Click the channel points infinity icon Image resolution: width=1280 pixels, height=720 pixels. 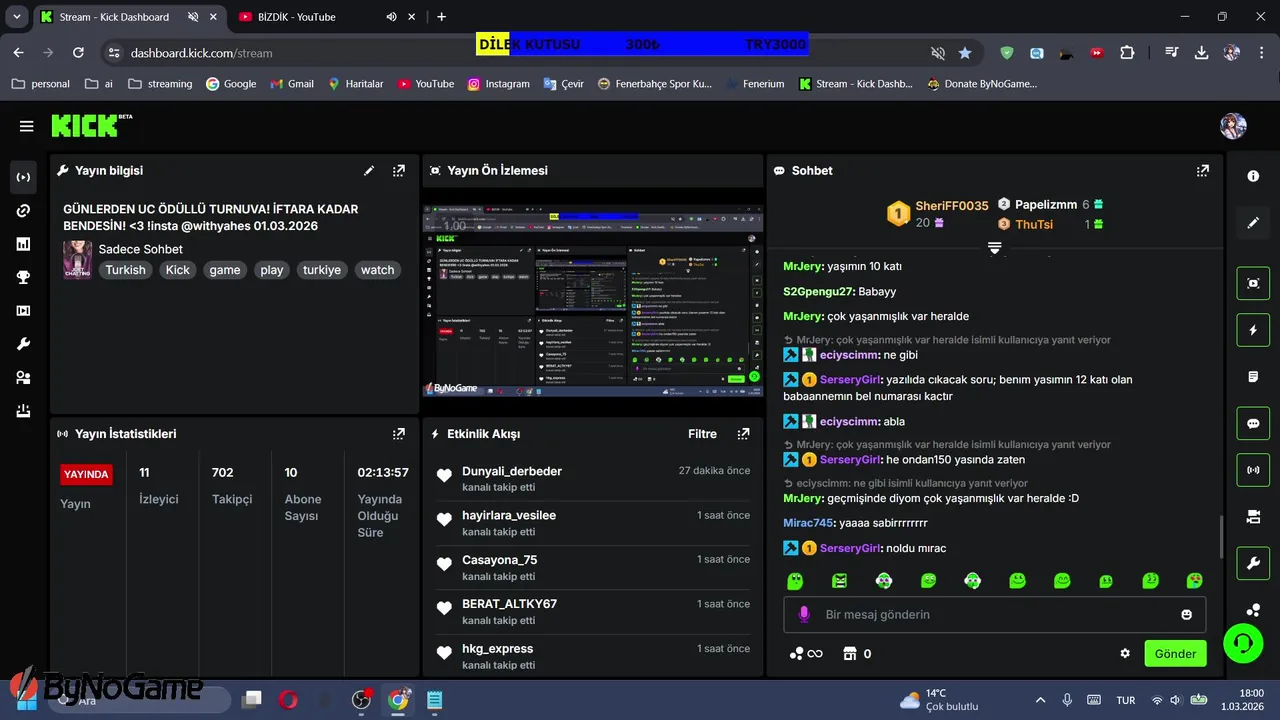click(806, 654)
